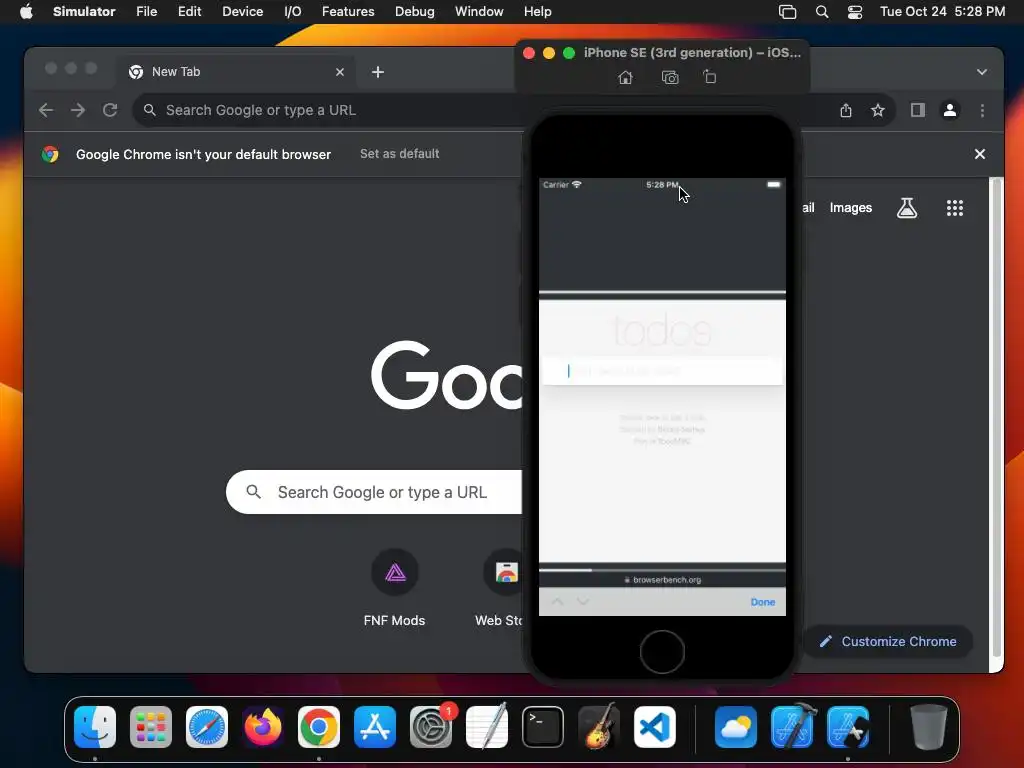1024x768 pixels.
Task: Tap the todos text input in simulator
Action: tap(662, 371)
